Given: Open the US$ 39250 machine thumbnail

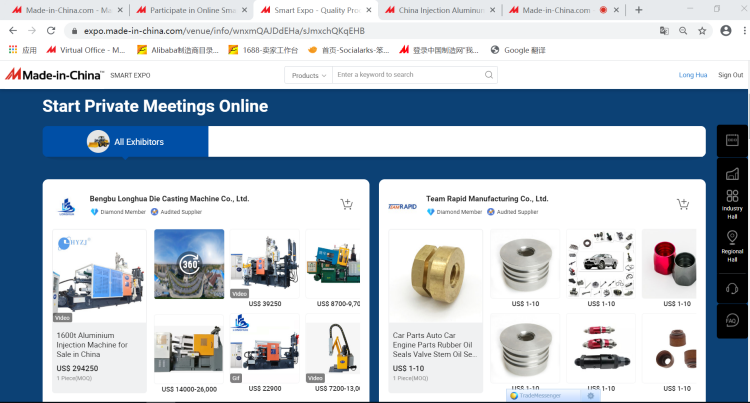Looking at the screenshot, I should (x=265, y=264).
